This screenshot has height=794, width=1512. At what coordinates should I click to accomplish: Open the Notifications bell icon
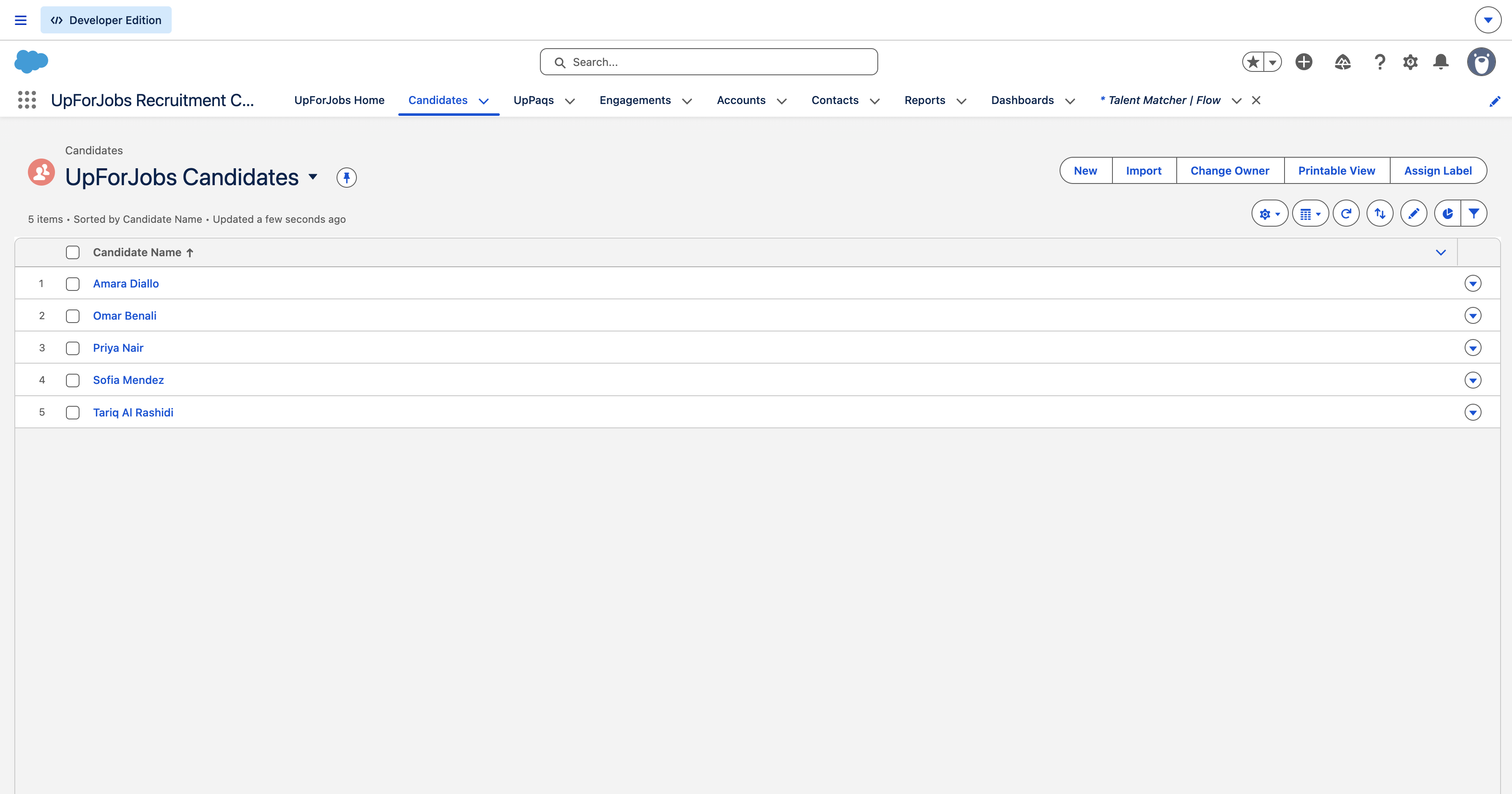[x=1441, y=62]
